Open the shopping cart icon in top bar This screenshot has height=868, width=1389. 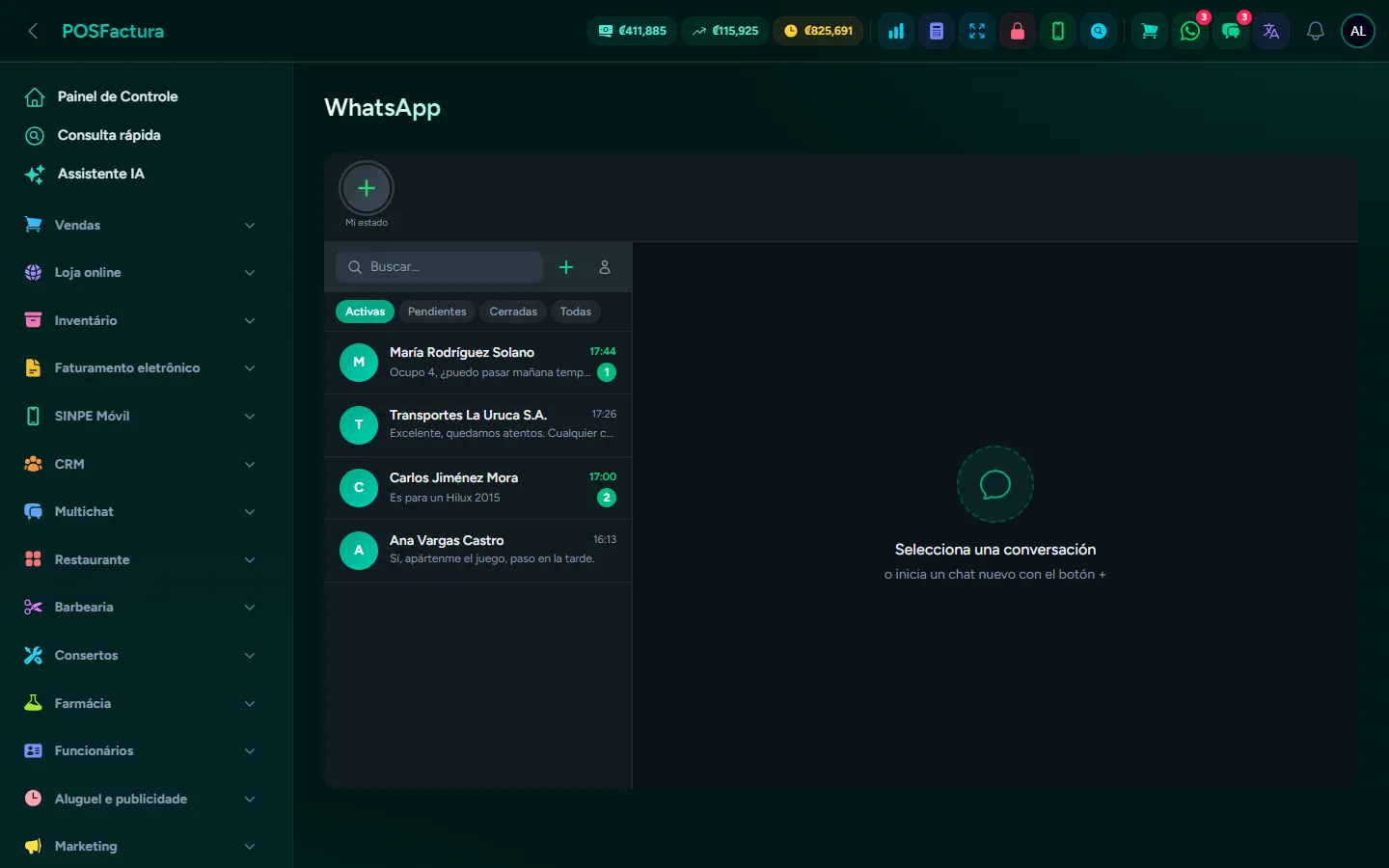click(x=1150, y=31)
